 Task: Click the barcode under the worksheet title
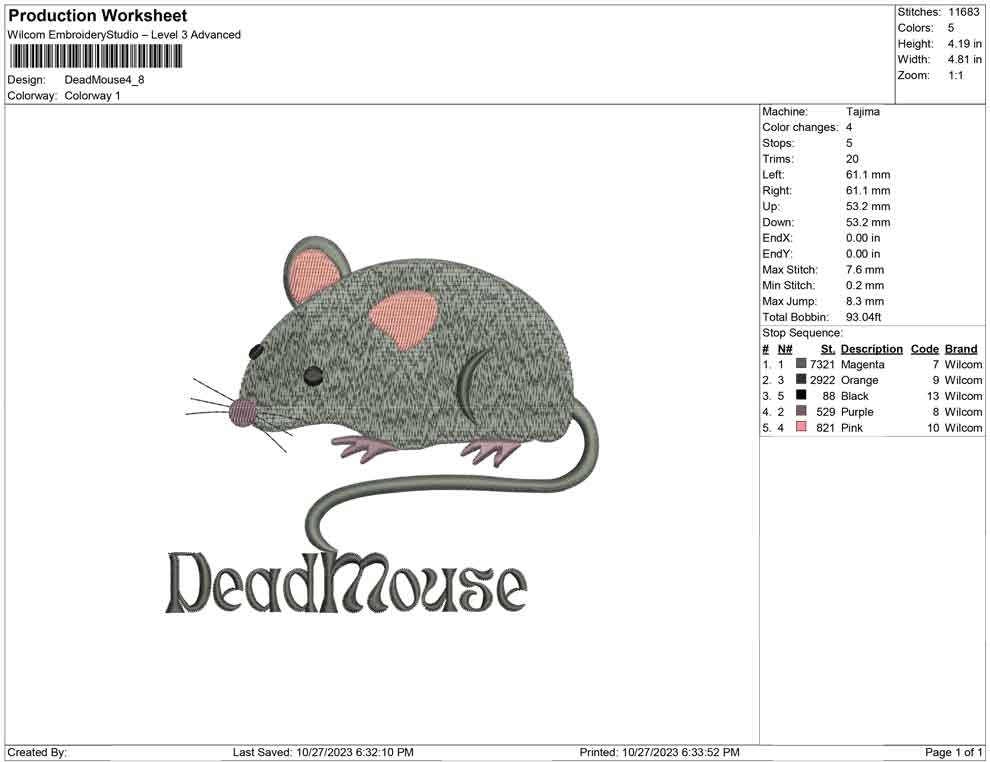(95, 57)
